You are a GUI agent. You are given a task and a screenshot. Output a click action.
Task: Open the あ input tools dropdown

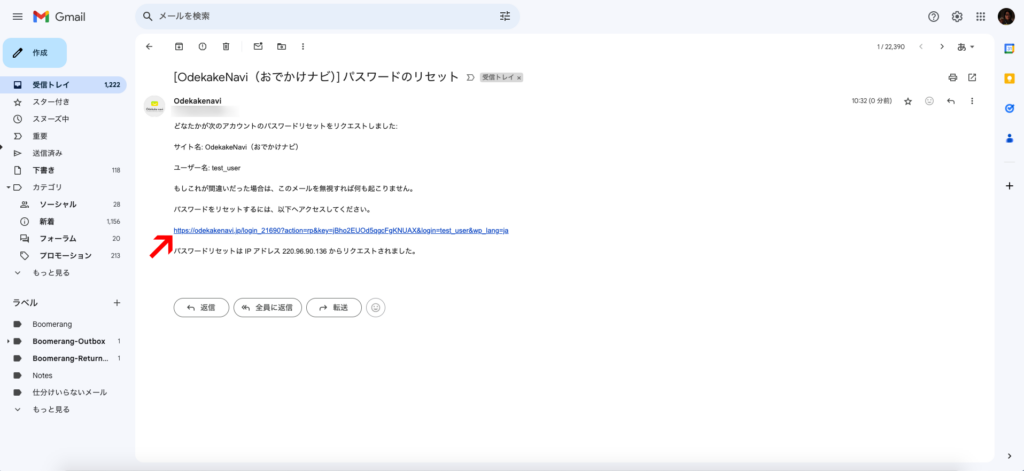966,46
